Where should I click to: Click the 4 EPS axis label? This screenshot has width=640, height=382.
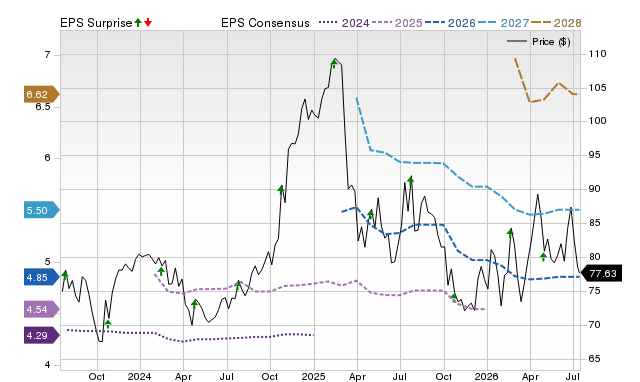47,364
